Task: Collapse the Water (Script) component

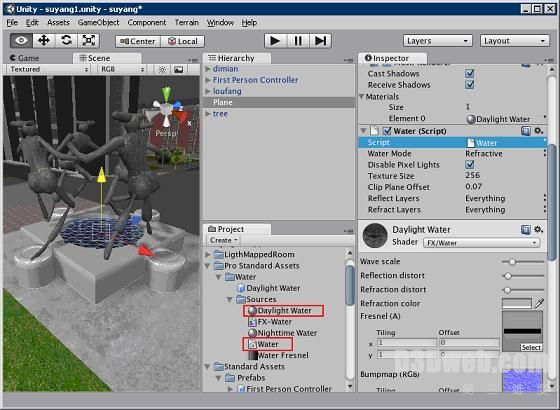Action: (364, 131)
